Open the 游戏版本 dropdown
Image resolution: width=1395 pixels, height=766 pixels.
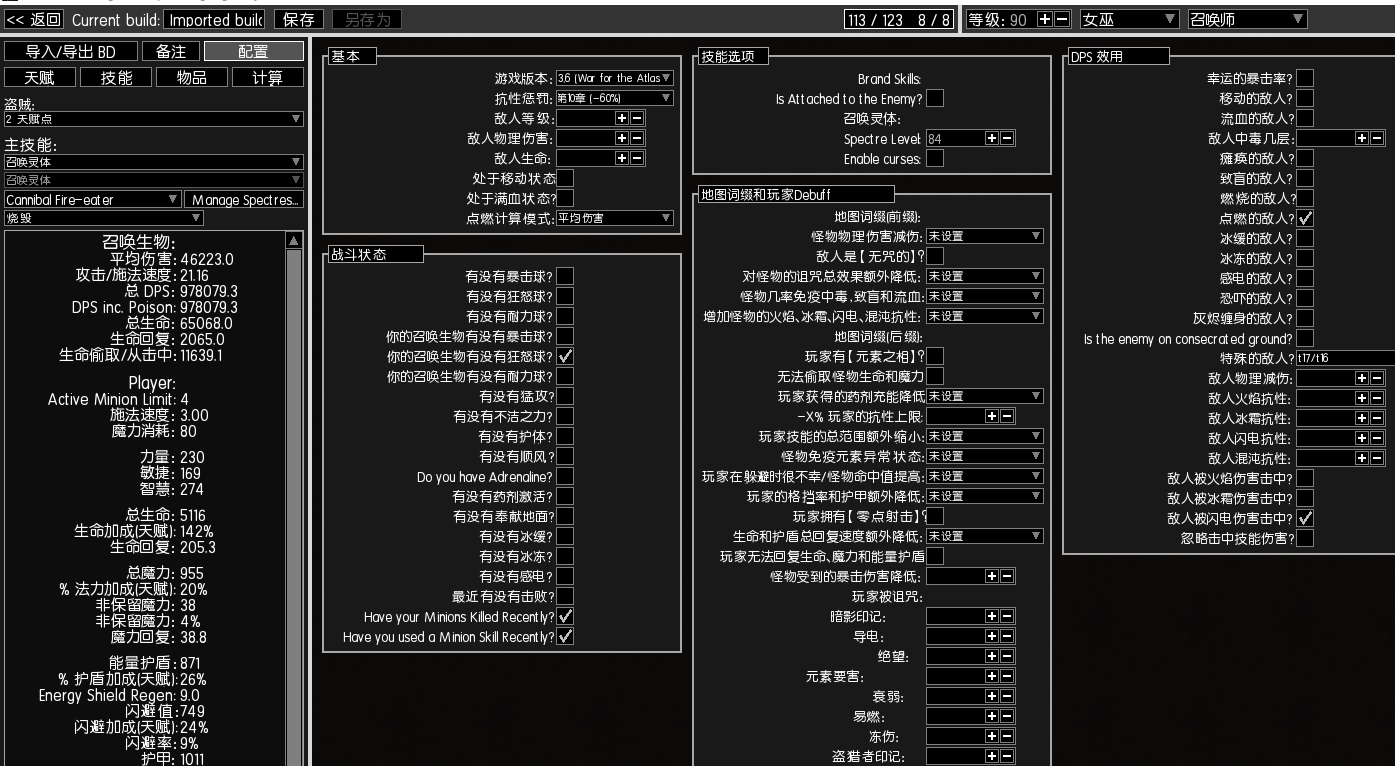[x=614, y=78]
